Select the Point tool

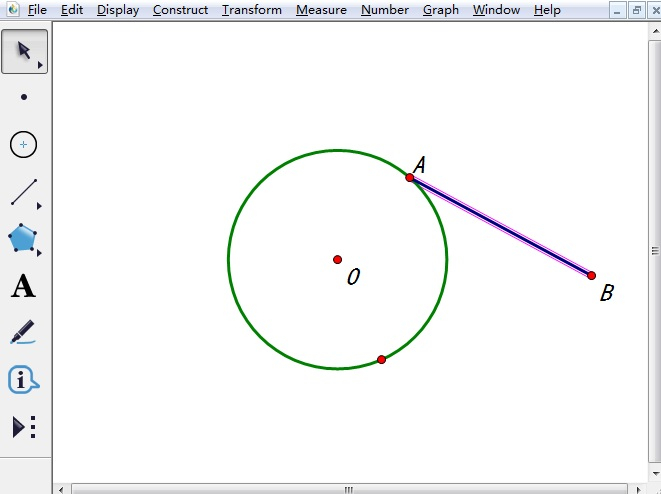point(24,98)
